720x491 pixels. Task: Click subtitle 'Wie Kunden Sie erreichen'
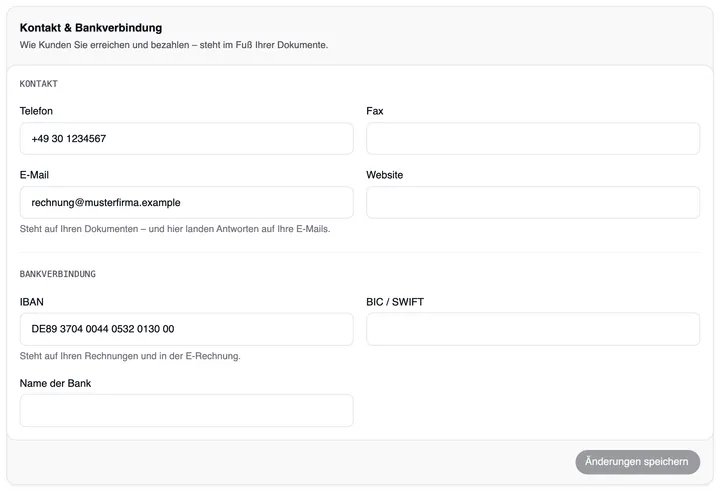click(174, 45)
